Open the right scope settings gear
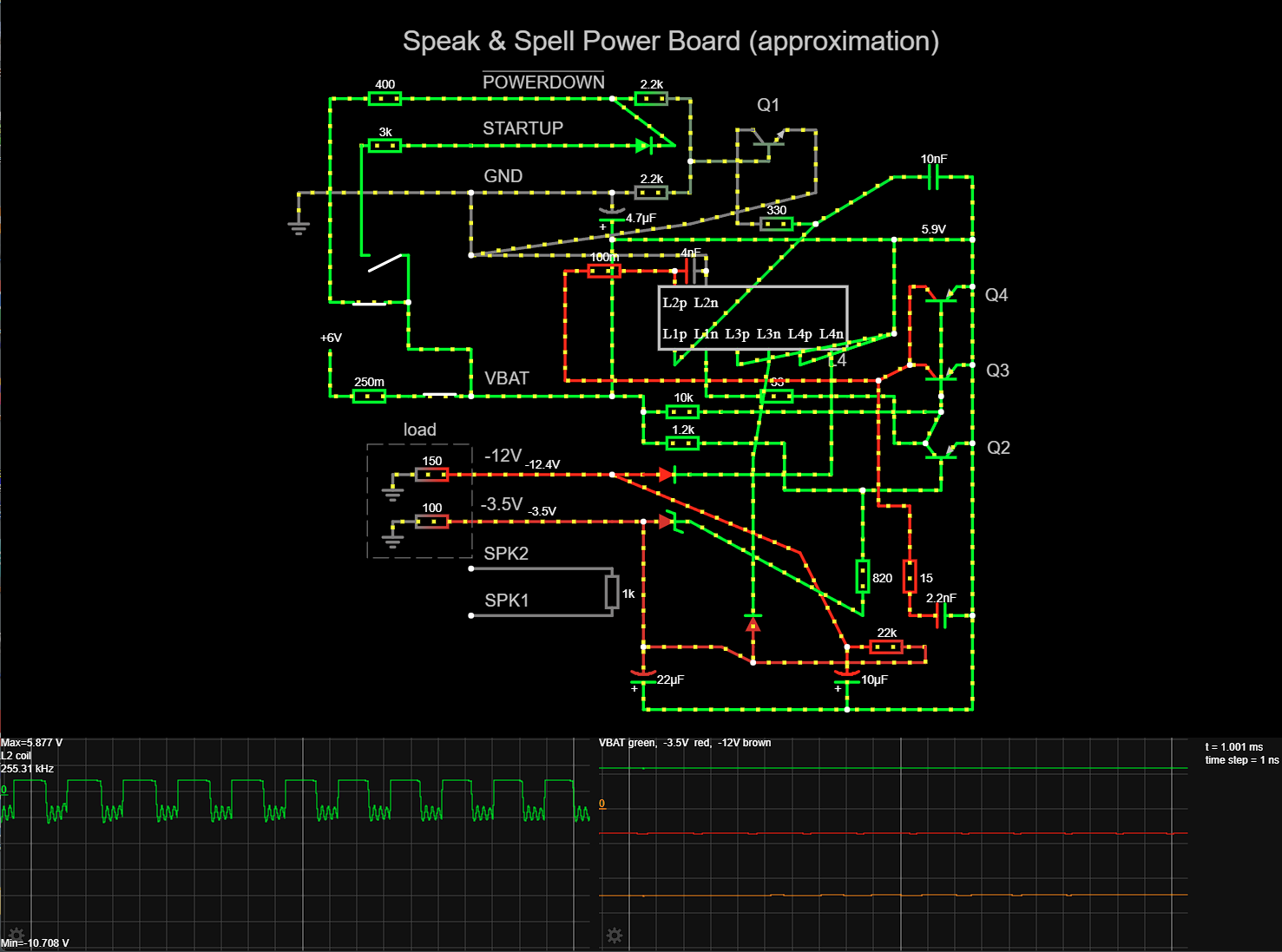This screenshot has height=952, width=1282. [615, 935]
